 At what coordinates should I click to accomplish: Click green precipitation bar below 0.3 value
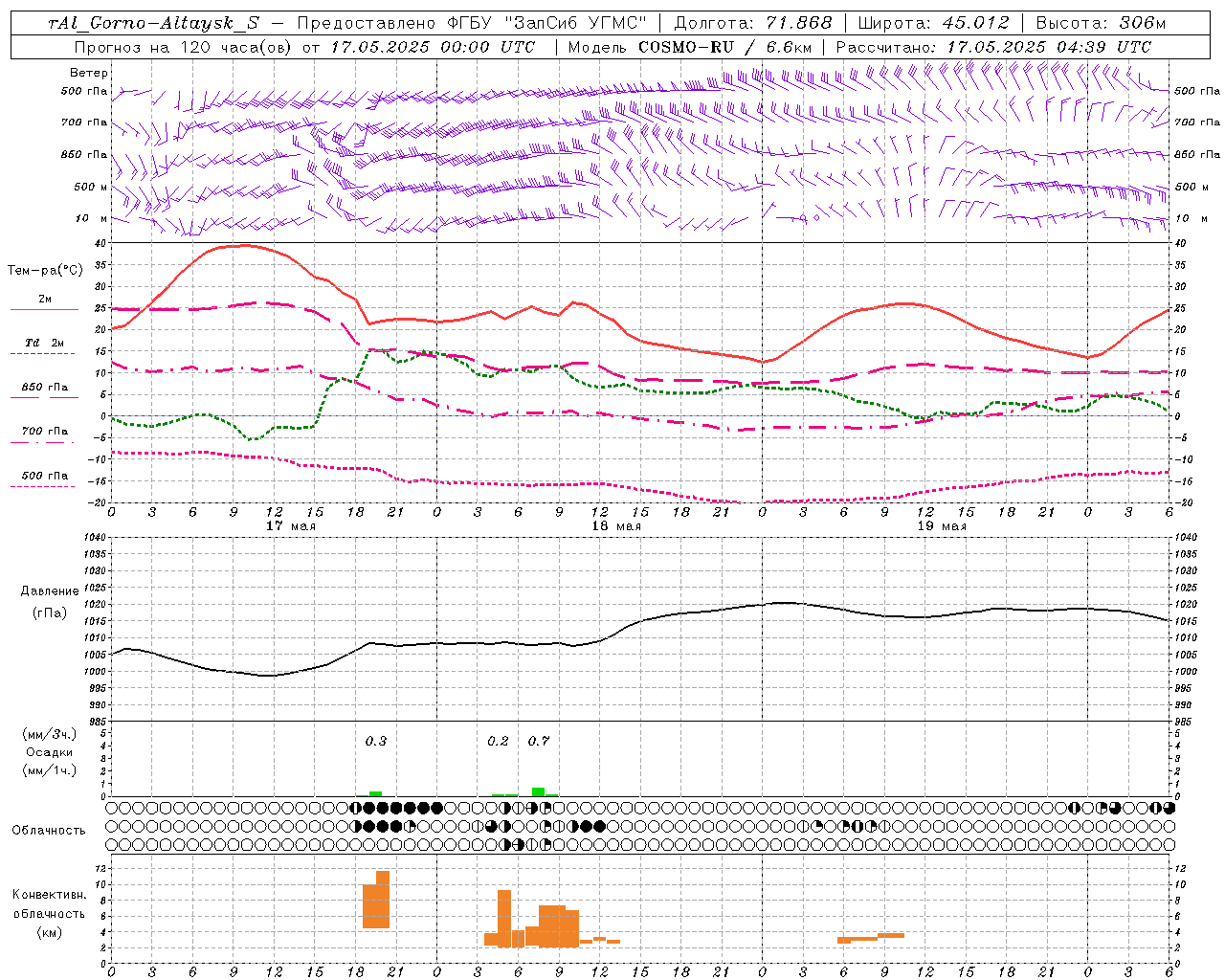click(x=376, y=793)
